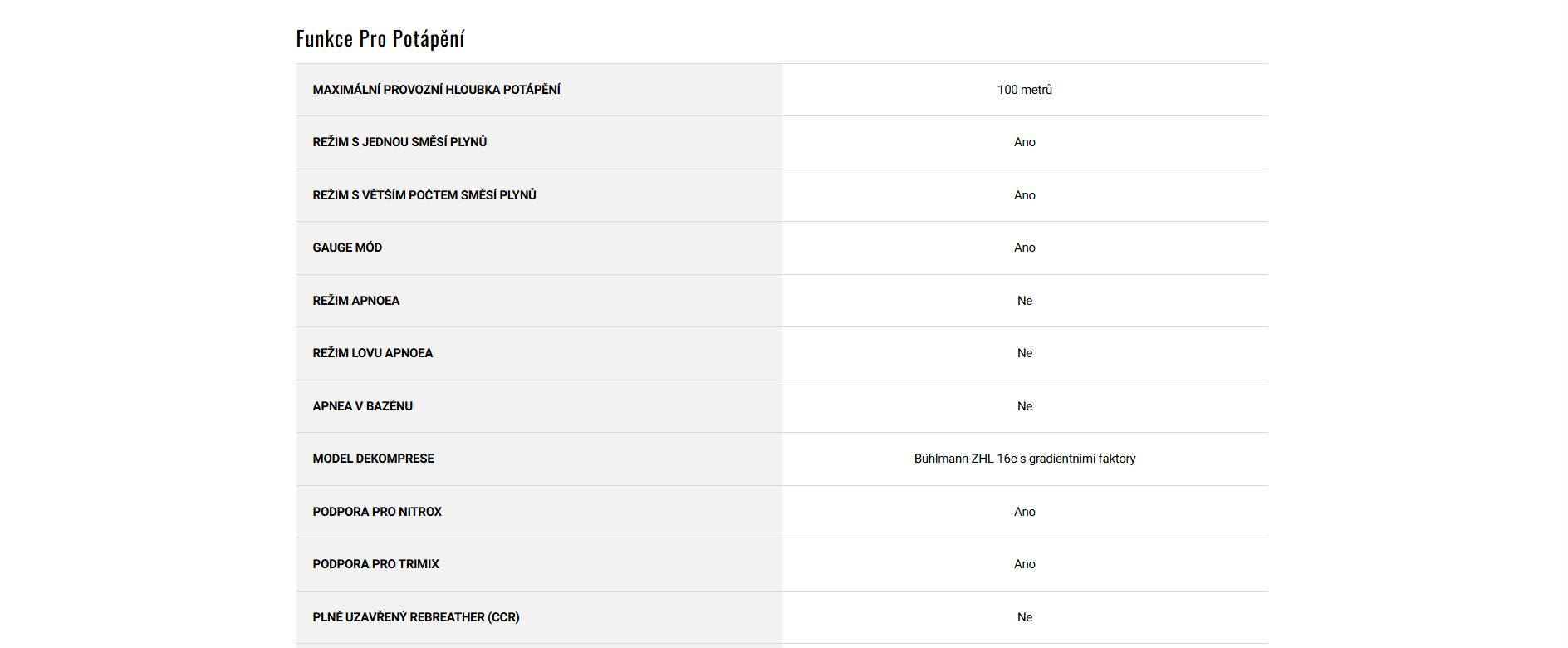Click the Ano value for Gauge mód
The image size is (1568, 648).
coord(1024,248)
